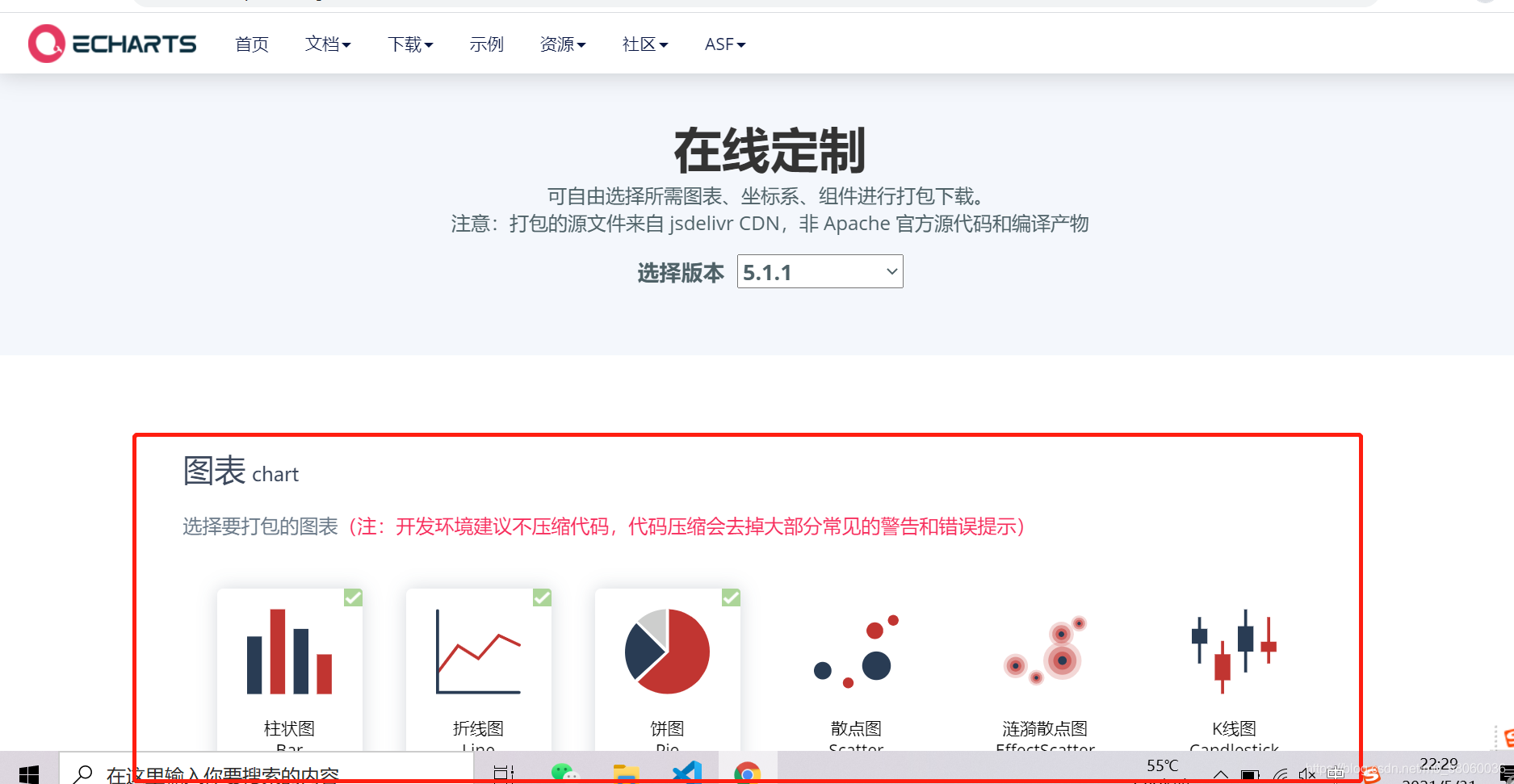Click the 55℃ temperature tray indicator
The height and width of the screenshot is (784, 1514).
1163,765
